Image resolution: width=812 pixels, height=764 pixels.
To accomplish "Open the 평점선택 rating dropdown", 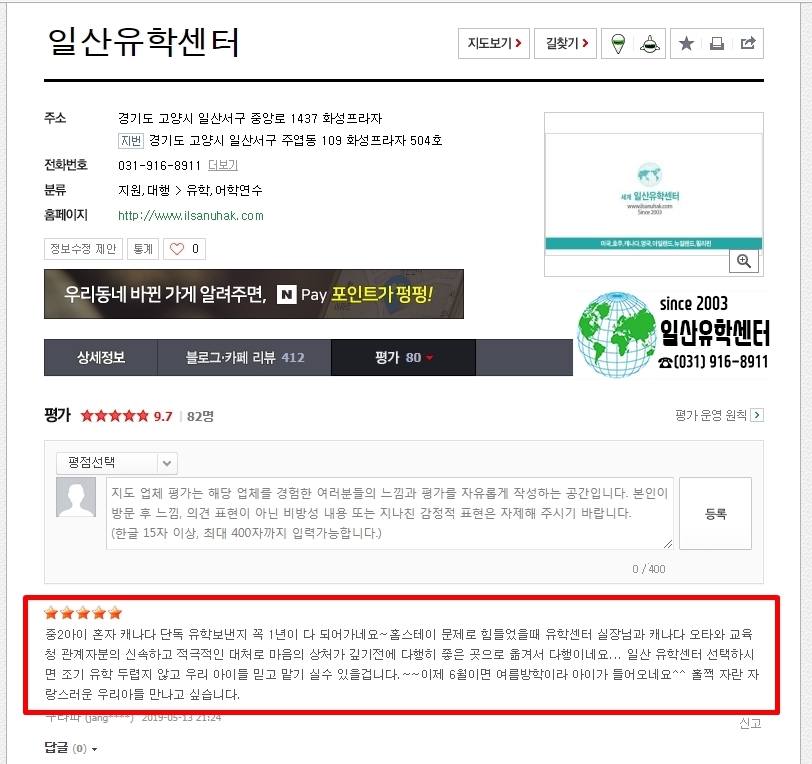I will pos(117,463).
